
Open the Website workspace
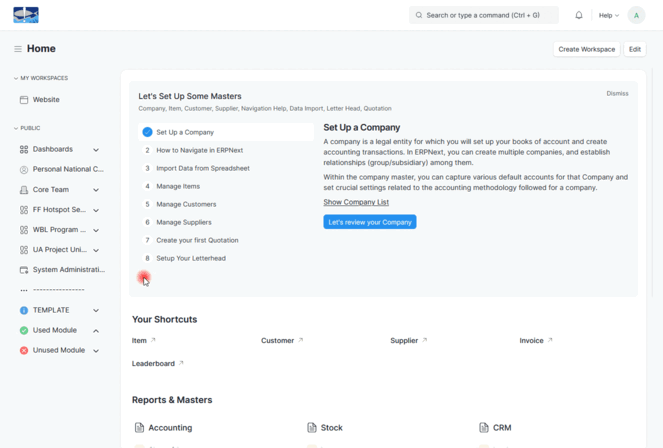pos(46,100)
